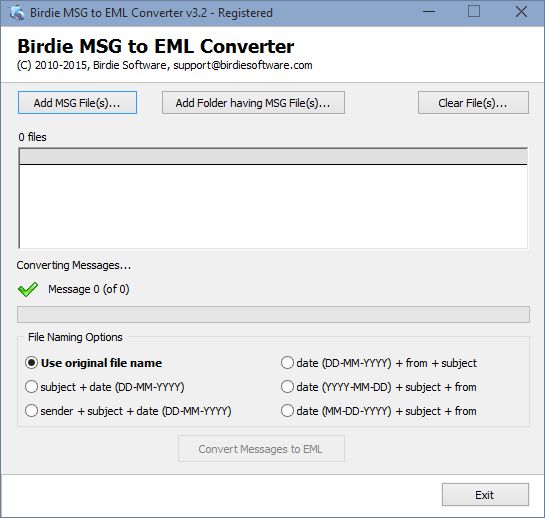
Task: Click the file list column header
Action: 273,156
